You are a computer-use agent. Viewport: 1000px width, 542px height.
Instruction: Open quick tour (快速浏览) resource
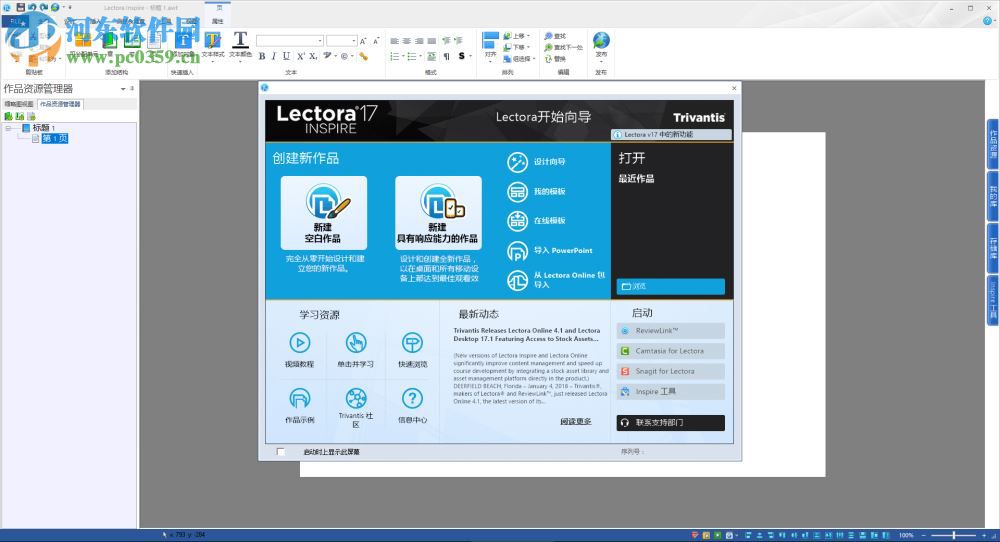[x=412, y=349]
